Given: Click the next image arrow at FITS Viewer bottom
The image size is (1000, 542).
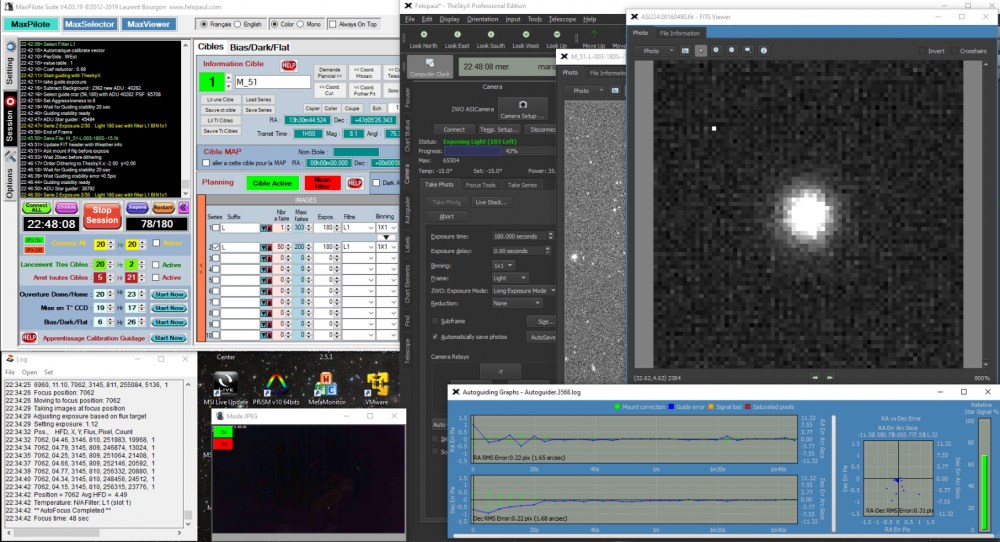Looking at the screenshot, I should click(x=830, y=377).
